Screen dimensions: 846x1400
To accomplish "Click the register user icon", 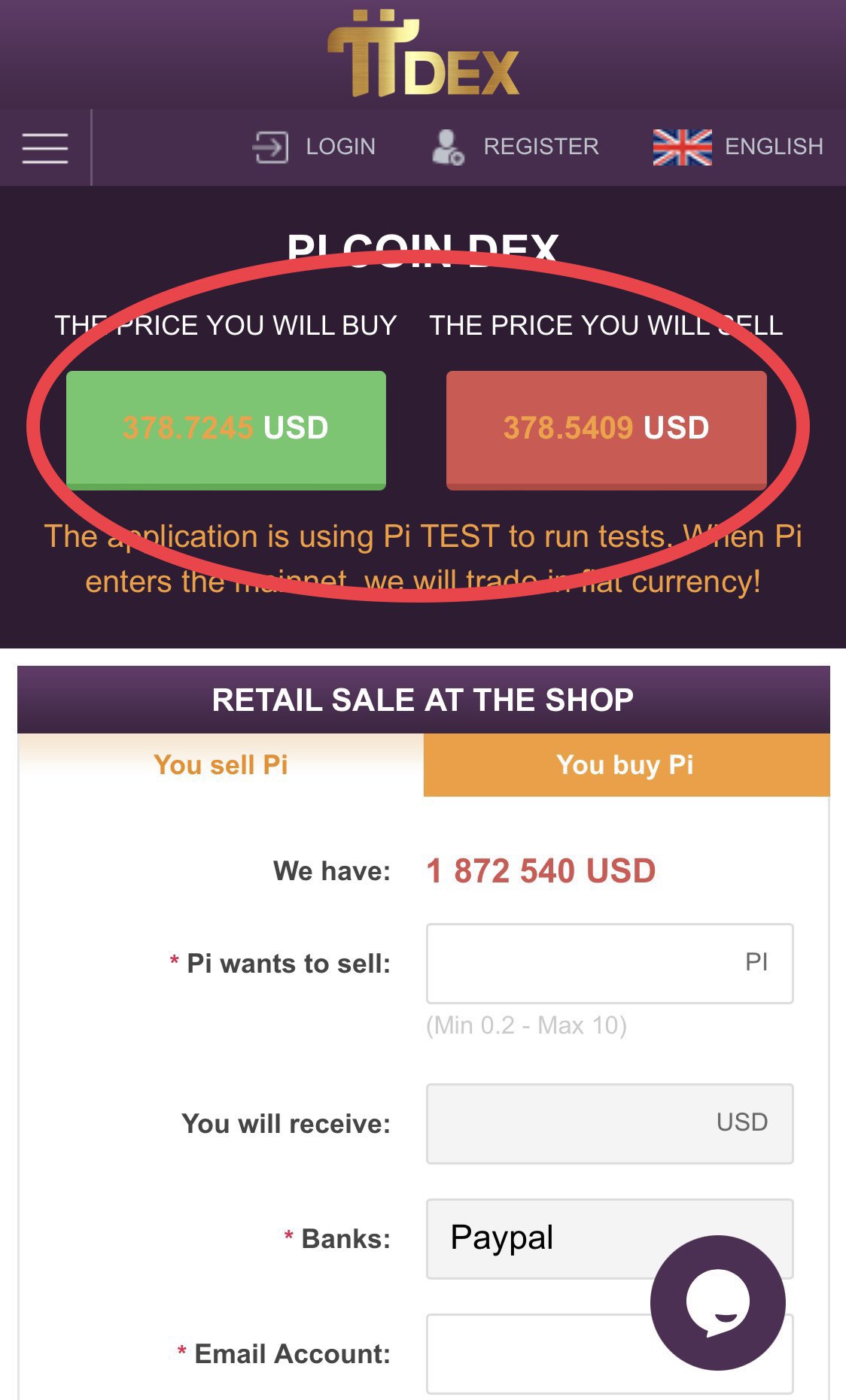I will [x=447, y=147].
